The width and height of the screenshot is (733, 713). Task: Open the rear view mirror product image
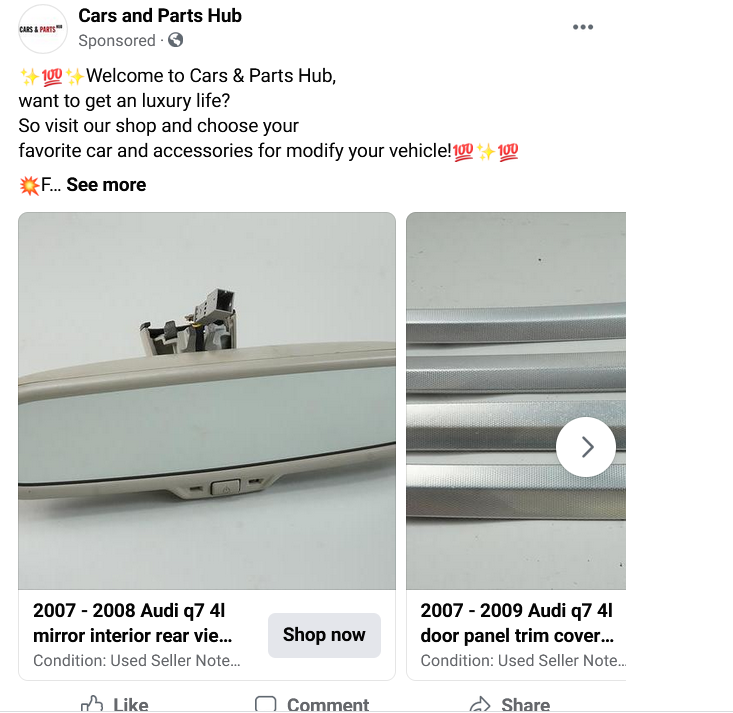pyautogui.click(x=207, y=400)
